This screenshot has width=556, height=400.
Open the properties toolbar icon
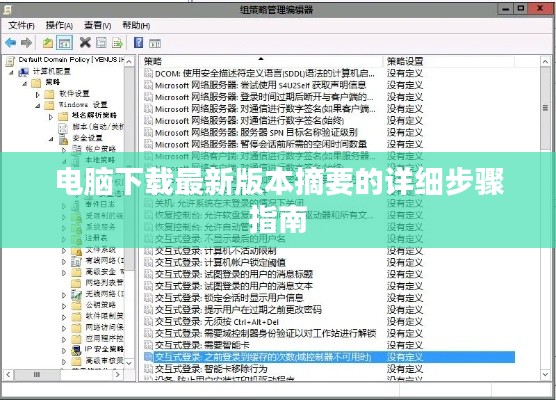tap(101, 43)
